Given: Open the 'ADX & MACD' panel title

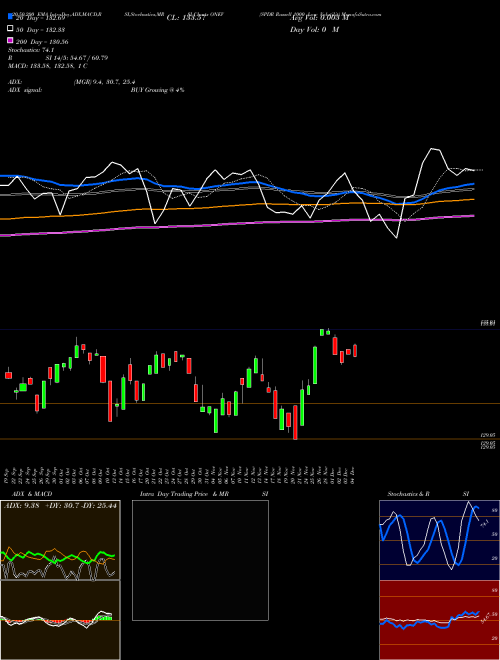Looking at the screenshot, I should pos(32,494).
